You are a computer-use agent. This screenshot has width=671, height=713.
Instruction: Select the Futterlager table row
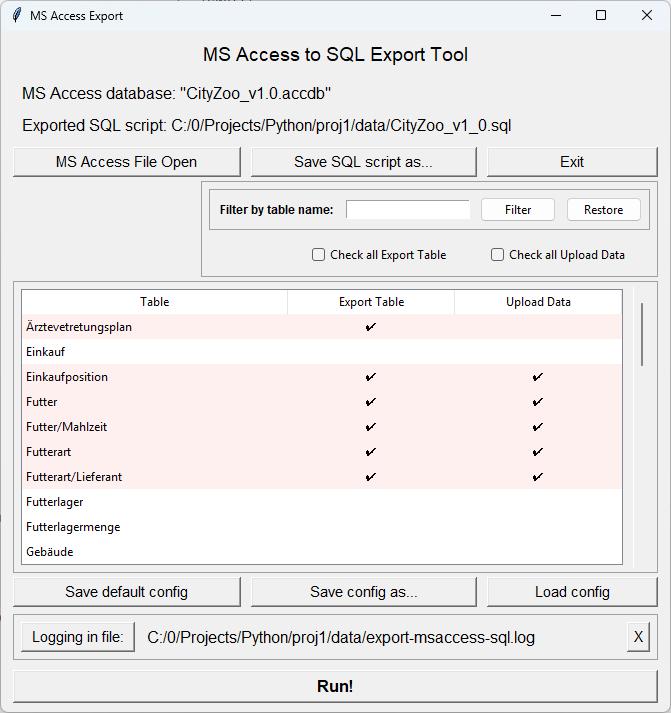click(322, 502)
